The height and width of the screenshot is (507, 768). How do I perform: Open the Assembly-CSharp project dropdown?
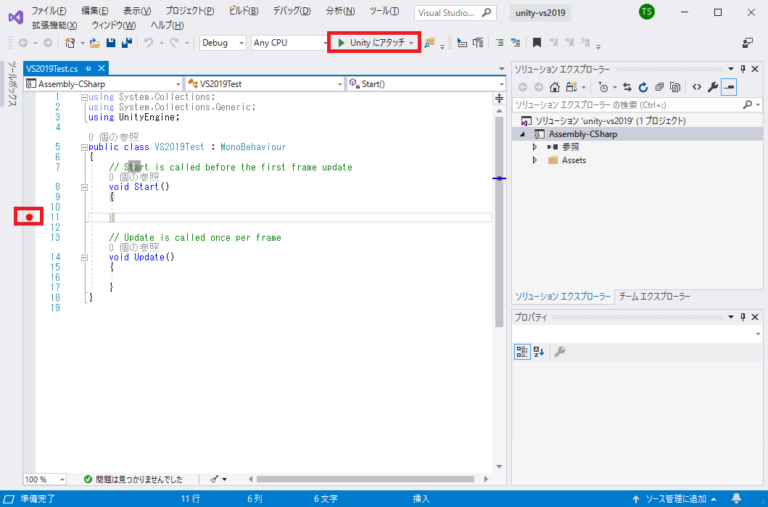(103, 84)
